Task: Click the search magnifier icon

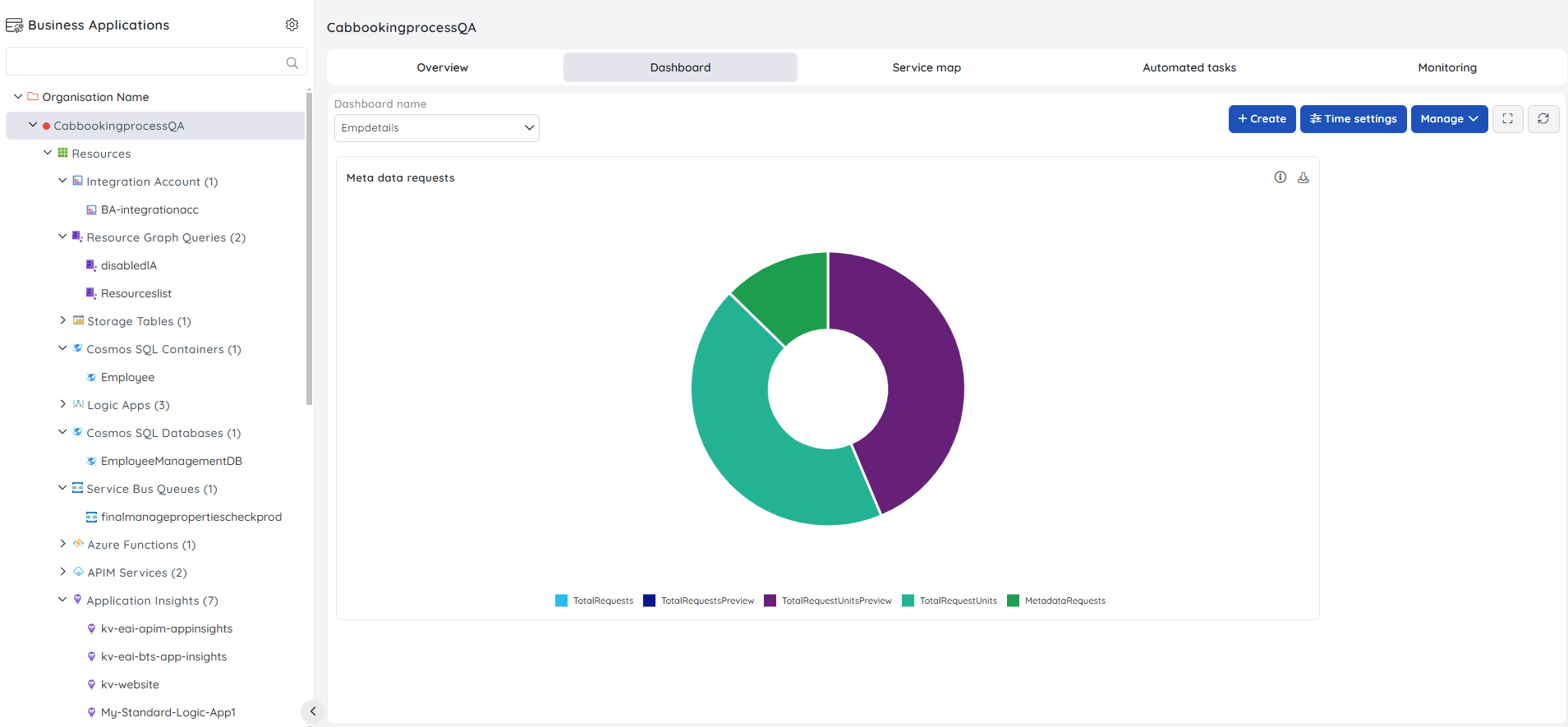Action: (292, 62)
